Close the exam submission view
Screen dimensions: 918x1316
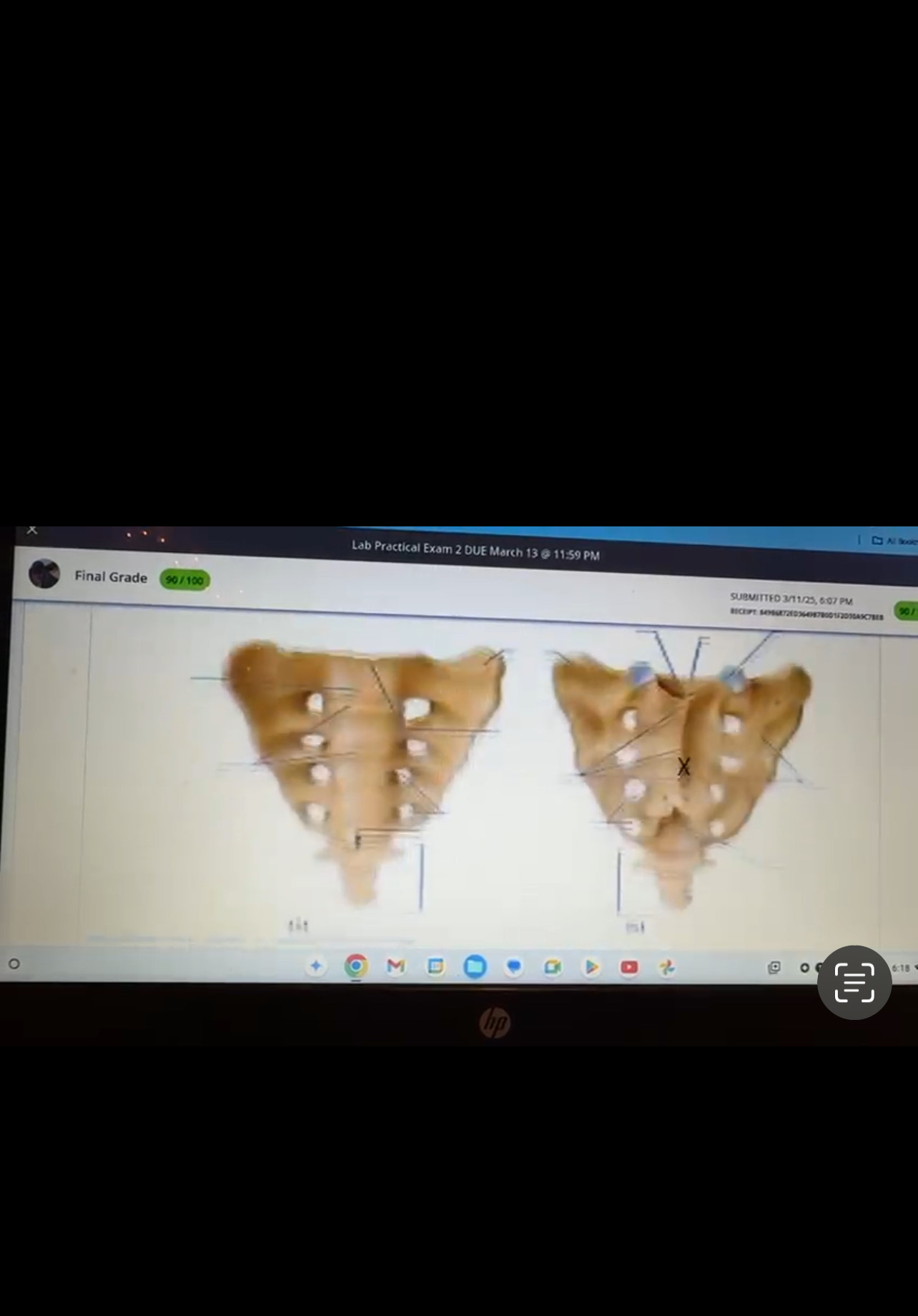pyautogui.click(x=31, y=530)
